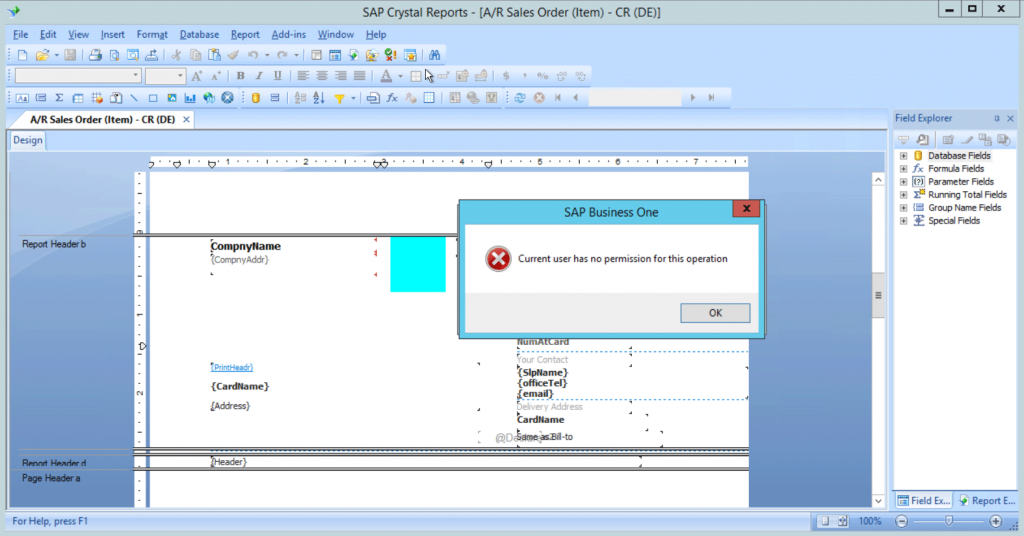Go to the last page
Image resolution: width=1024 pixels, height=536 pixels.
coord(711,98)
